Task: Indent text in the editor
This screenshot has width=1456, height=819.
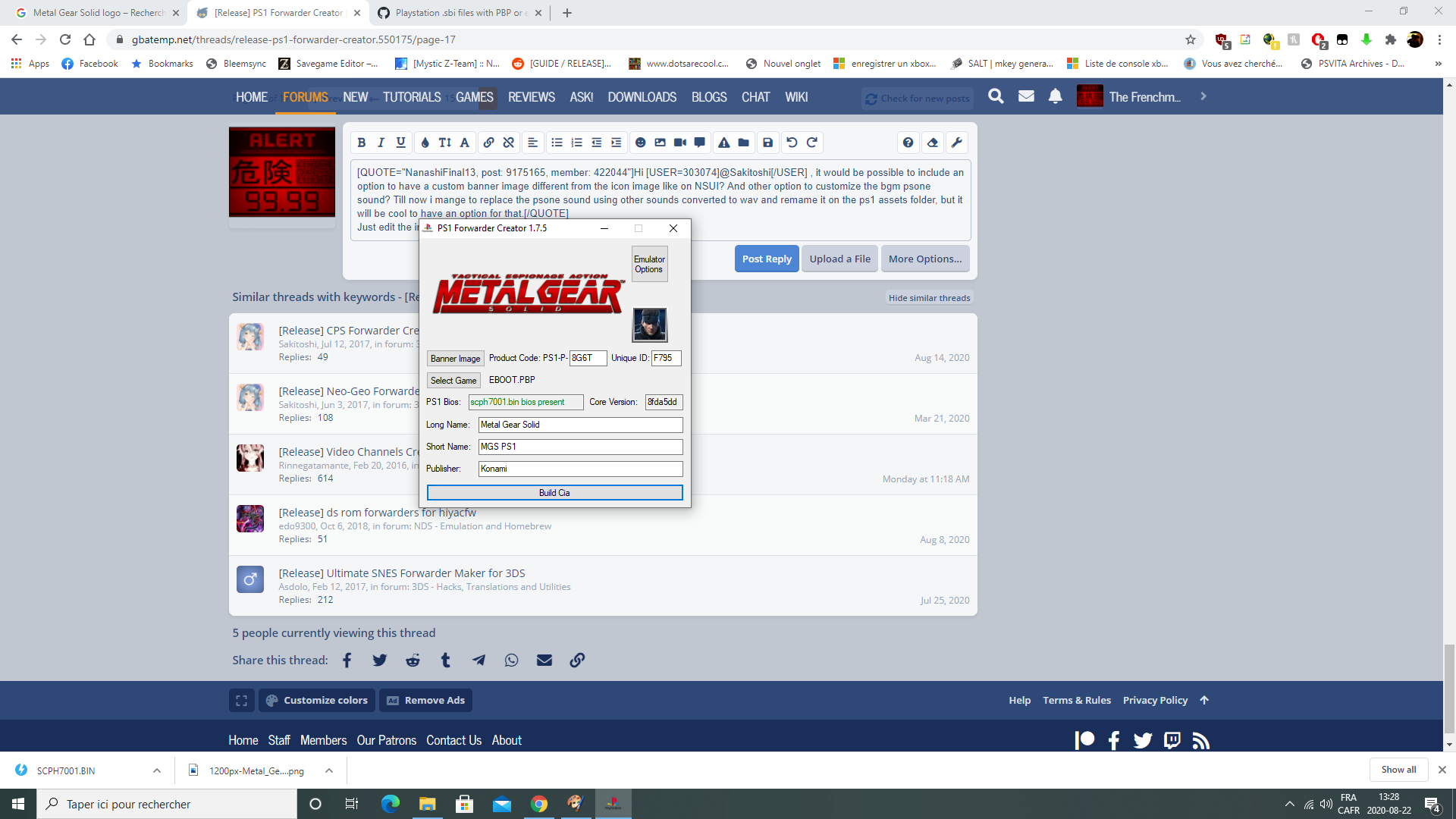Action: pos(617,143)
